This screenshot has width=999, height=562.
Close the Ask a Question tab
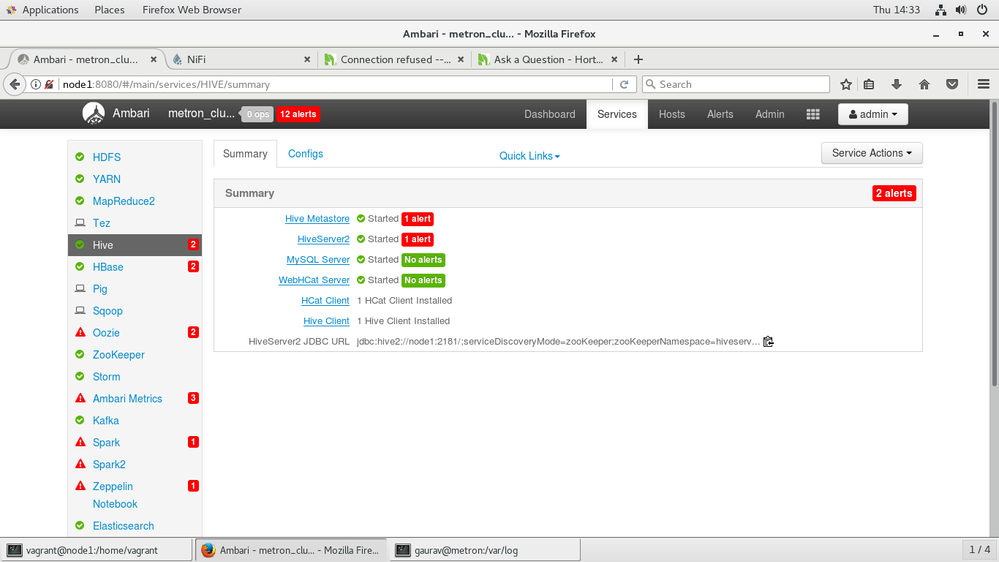[614, 59]
